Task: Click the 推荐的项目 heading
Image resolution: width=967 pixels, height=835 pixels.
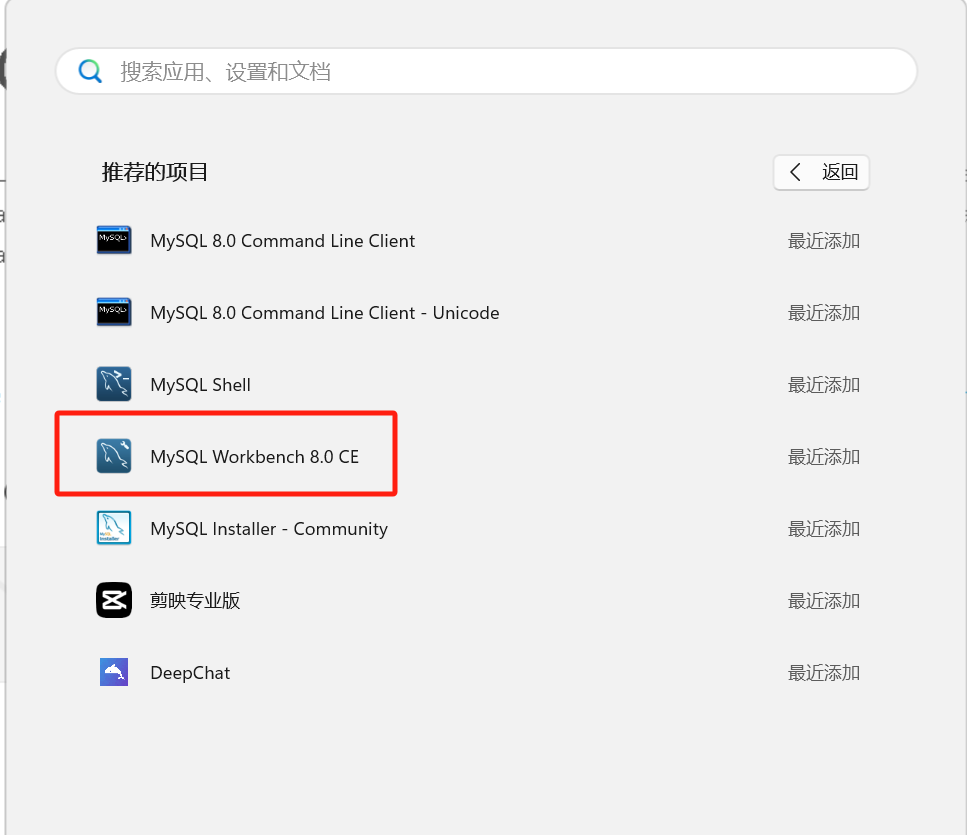Action: pyautogui.click(x=155, y=172)
